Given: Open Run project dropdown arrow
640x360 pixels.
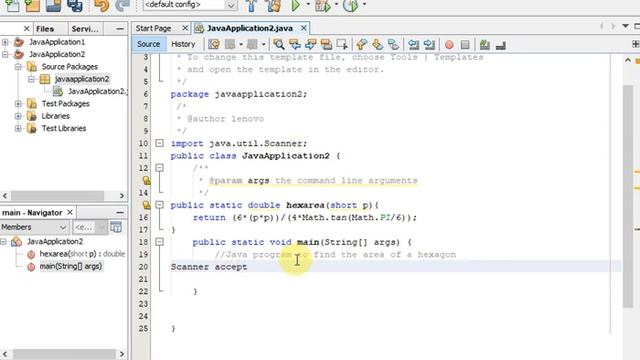Looking at the screenshot, I should pos(308,4).
